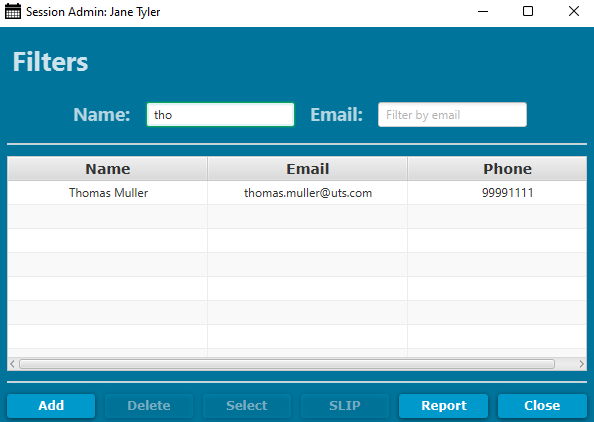Click the SLIP button
Screen dimensions: 594x422
tap(345, 406)
